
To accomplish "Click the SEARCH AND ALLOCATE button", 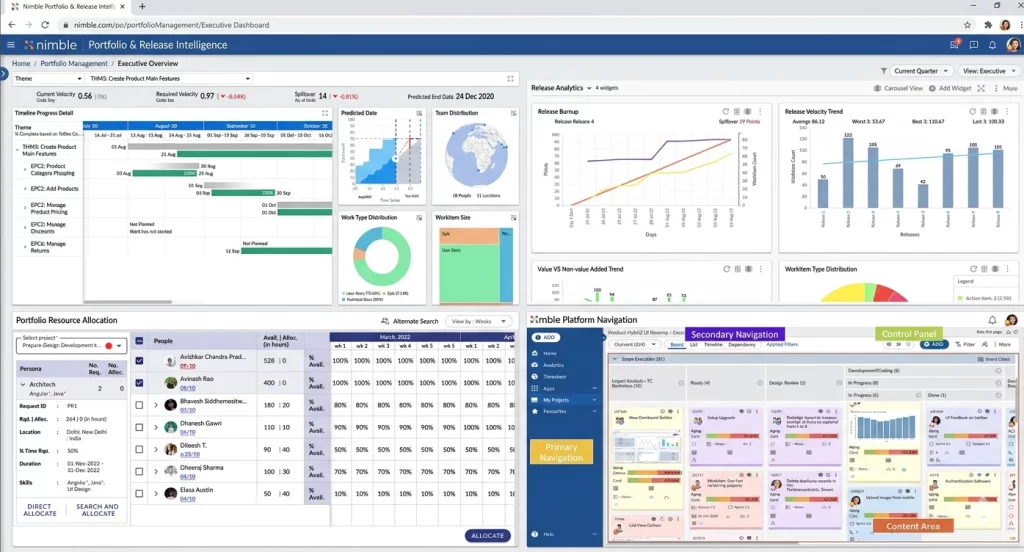I will (x=97, y=510).
